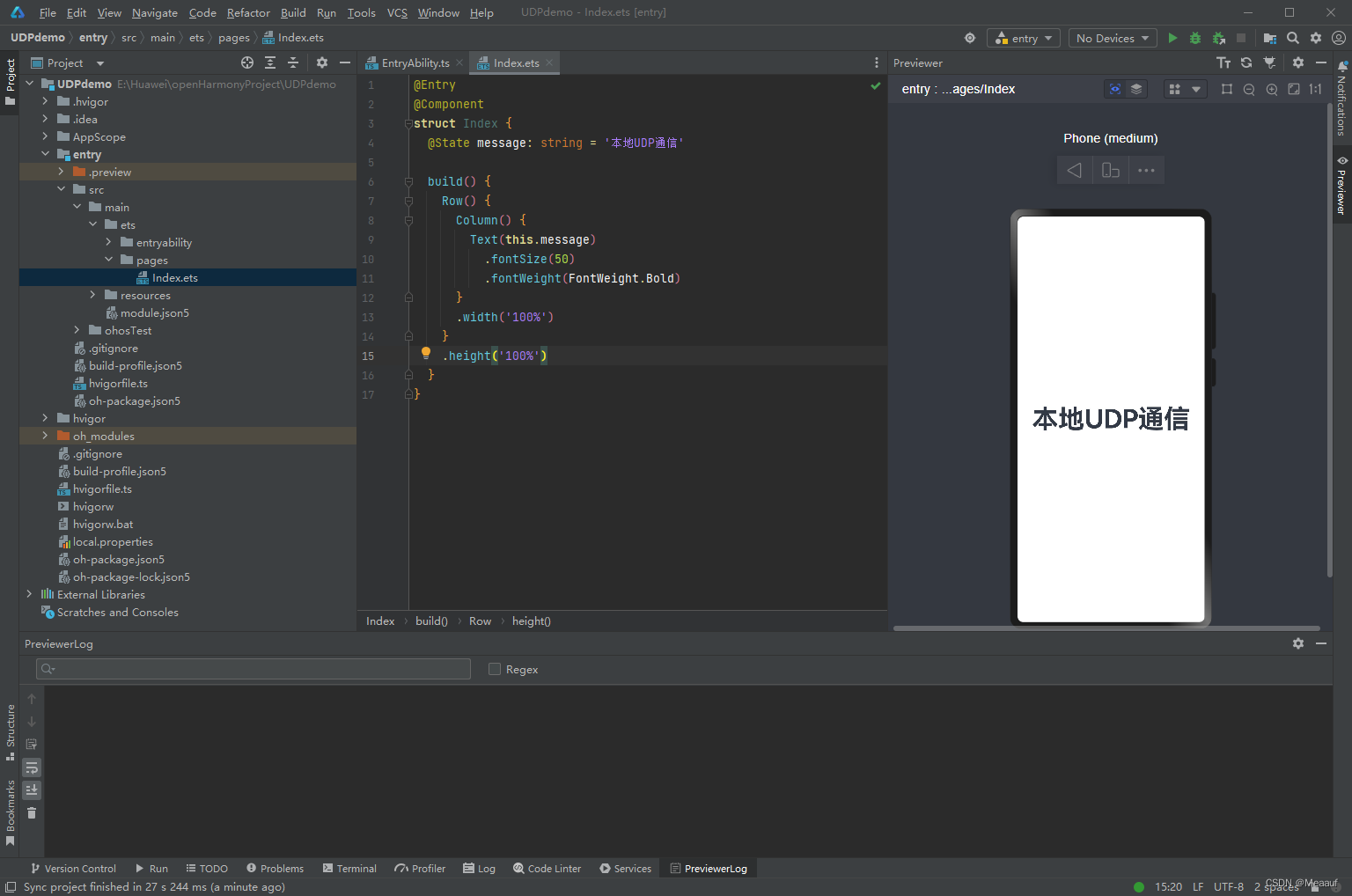Select opened file locate icon in Project panel
The height and width of the screenshot is (896, 1352).
coord(247,62)
